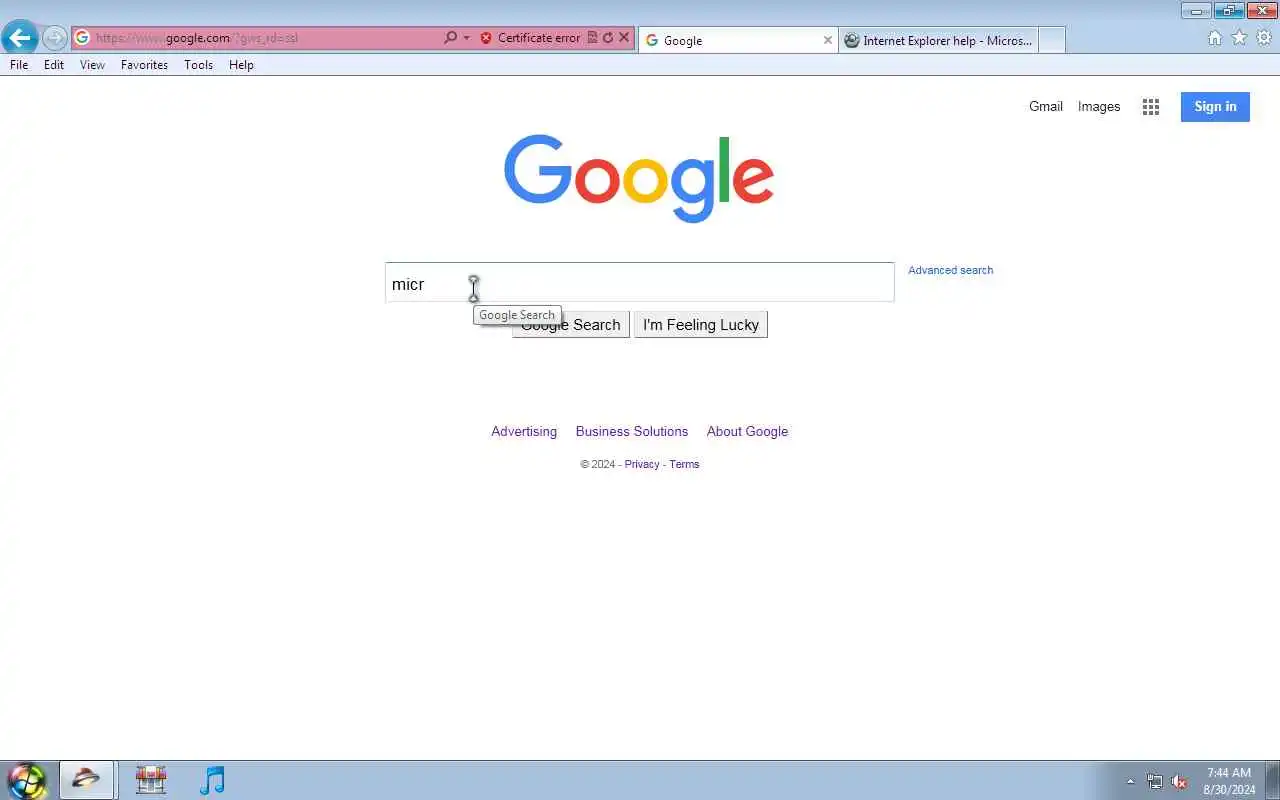Viewport: 1280px width, 800px height.
Task: Open the Favorites menu
Action: point(144,65)
